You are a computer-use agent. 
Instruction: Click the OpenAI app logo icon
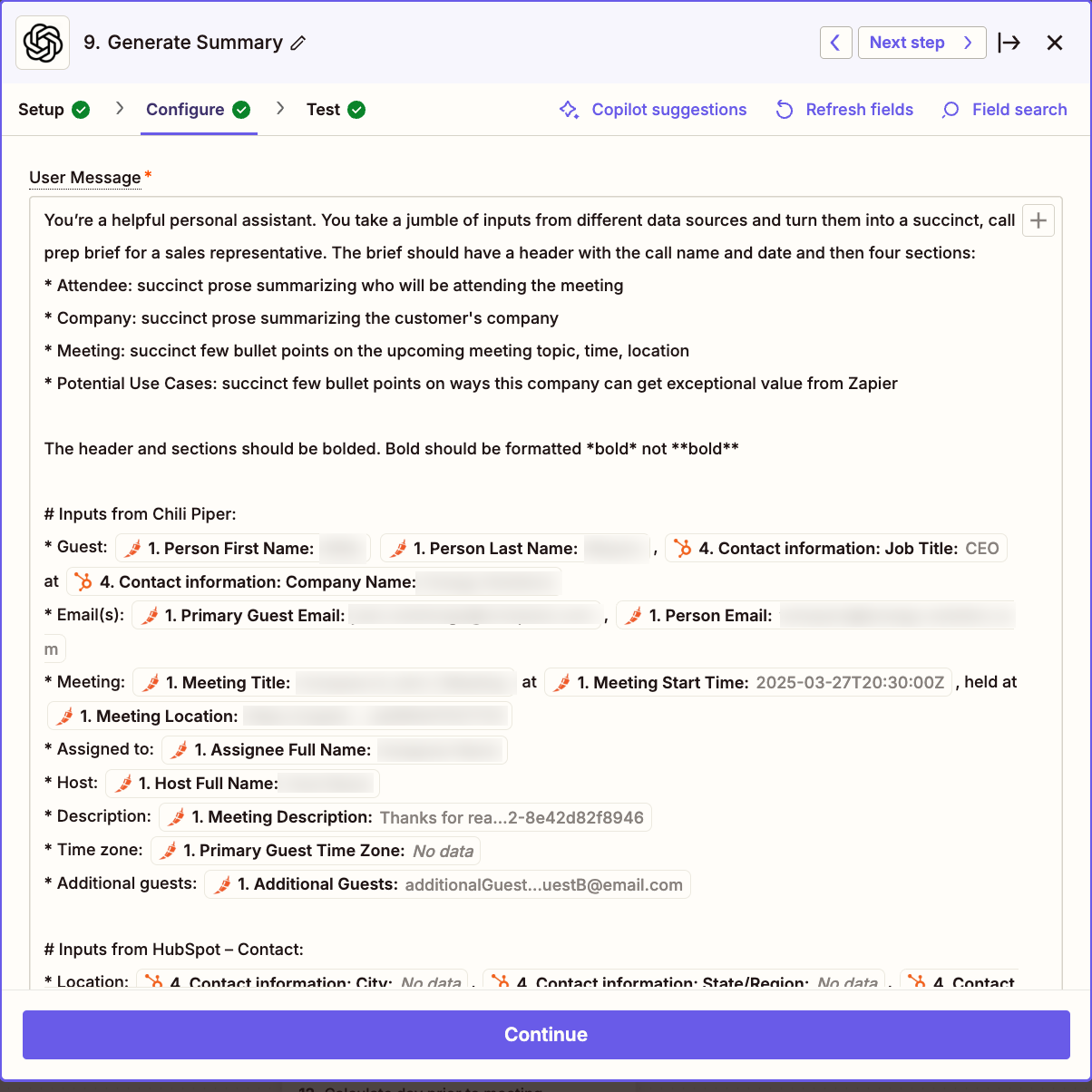pyautogui.click(x=43, y=43)
